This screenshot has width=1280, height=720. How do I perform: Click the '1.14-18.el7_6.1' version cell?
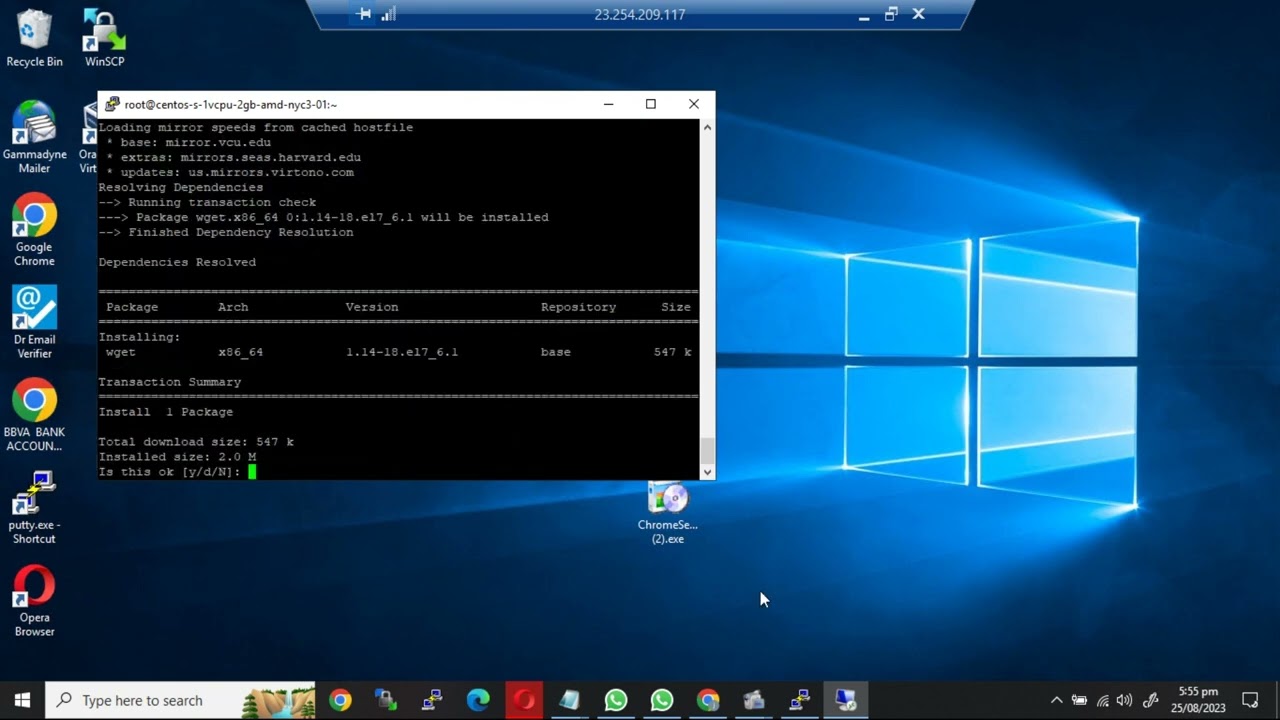pos(402,352)
